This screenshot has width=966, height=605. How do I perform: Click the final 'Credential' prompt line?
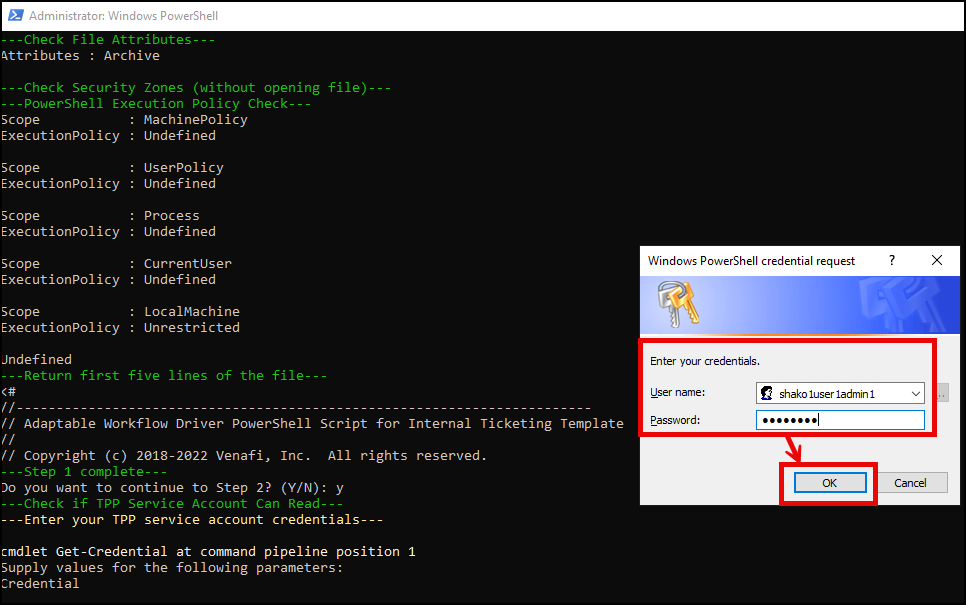pos(40,584)
